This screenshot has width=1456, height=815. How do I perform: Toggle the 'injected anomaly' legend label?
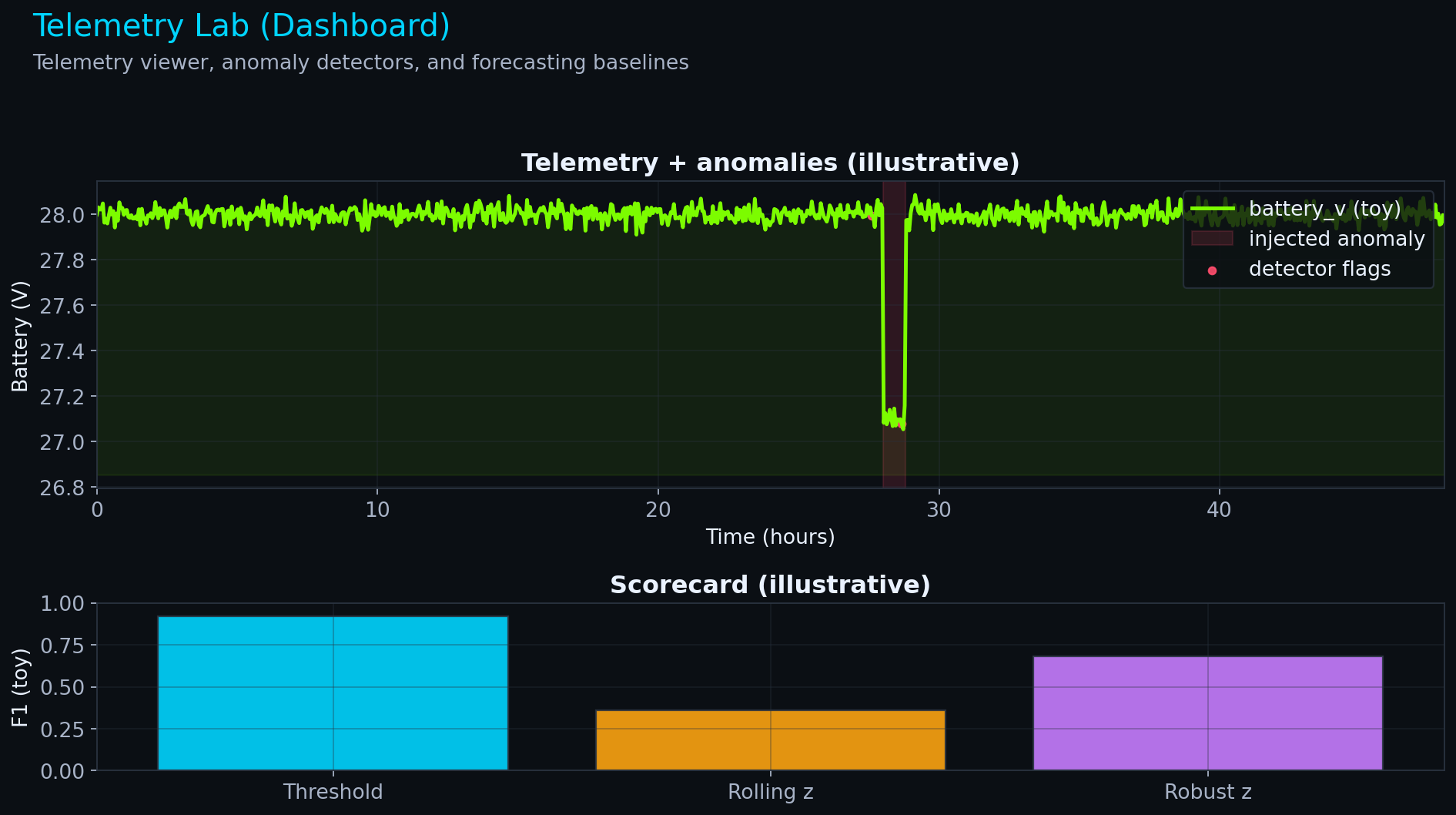[x=1337, y=239]
